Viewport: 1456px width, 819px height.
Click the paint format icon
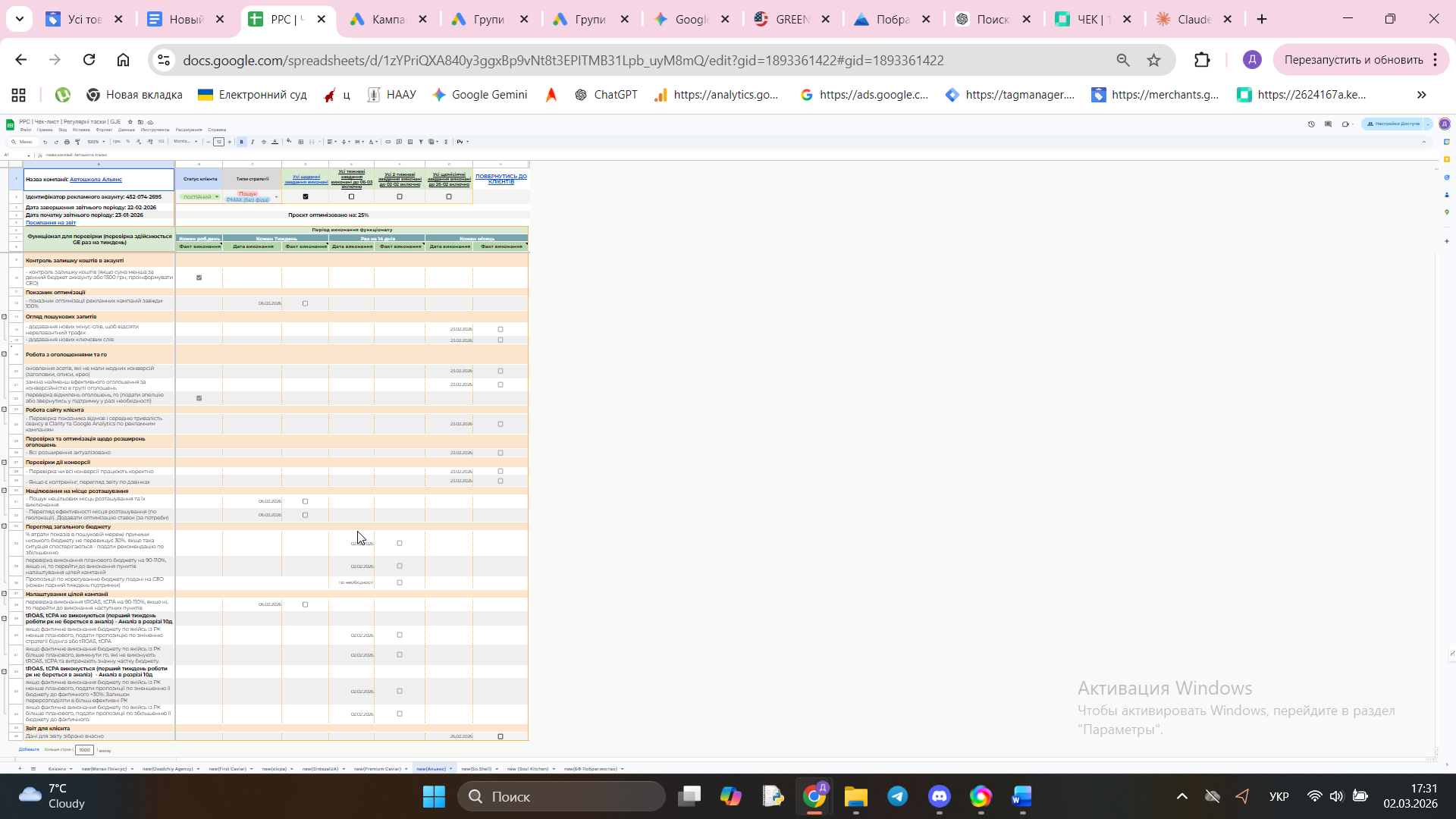pos(77,142)
